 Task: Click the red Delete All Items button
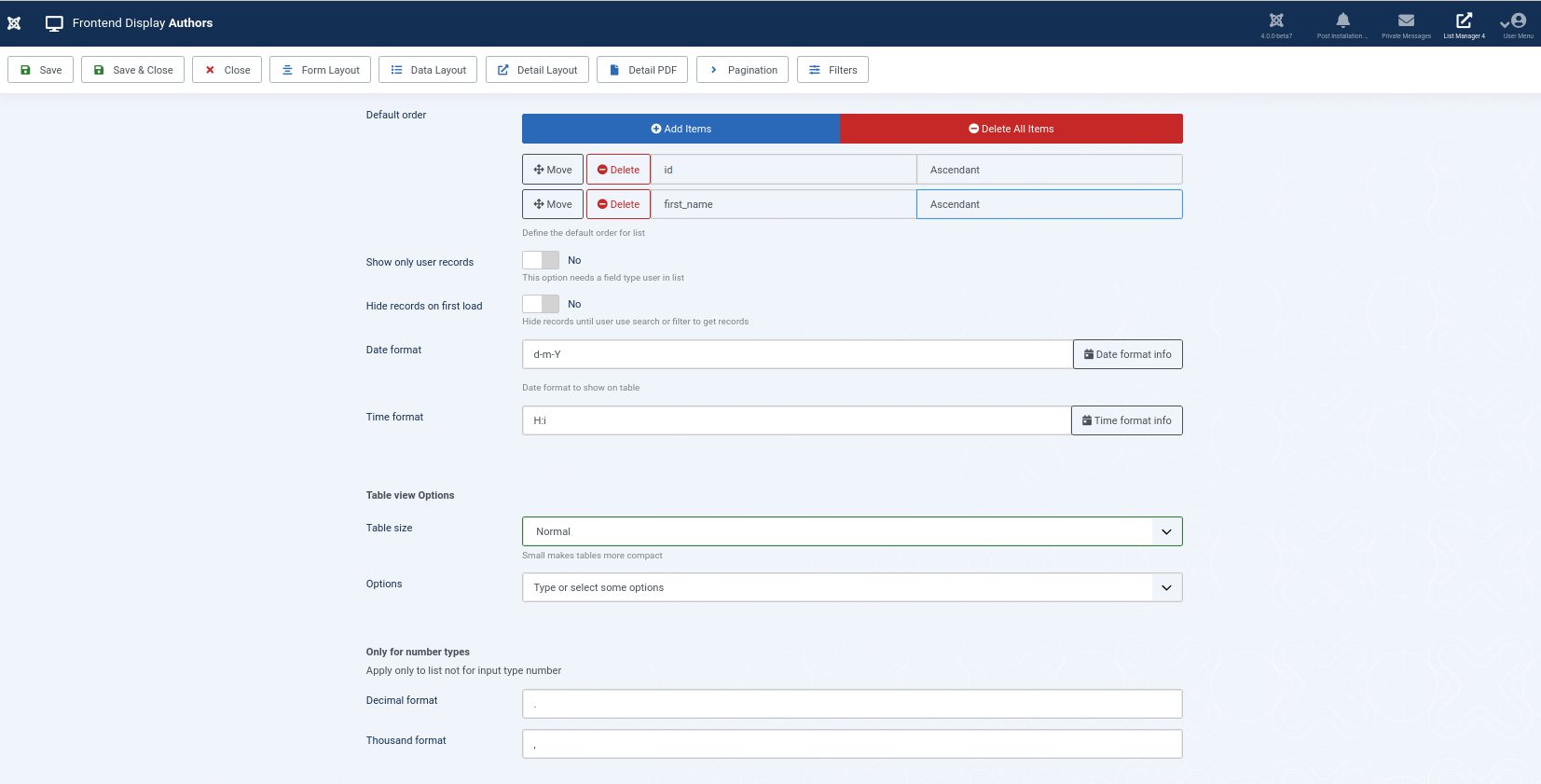coord(1011,129)
